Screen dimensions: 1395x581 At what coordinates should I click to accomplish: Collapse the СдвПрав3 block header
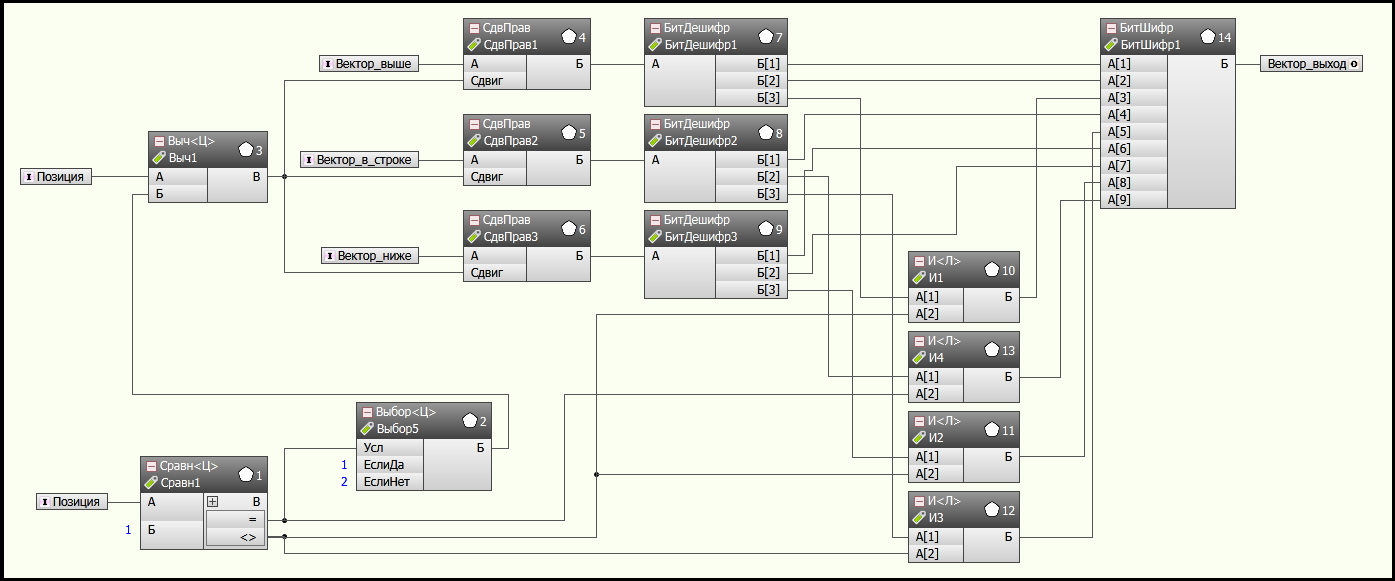tap(474, 220)
